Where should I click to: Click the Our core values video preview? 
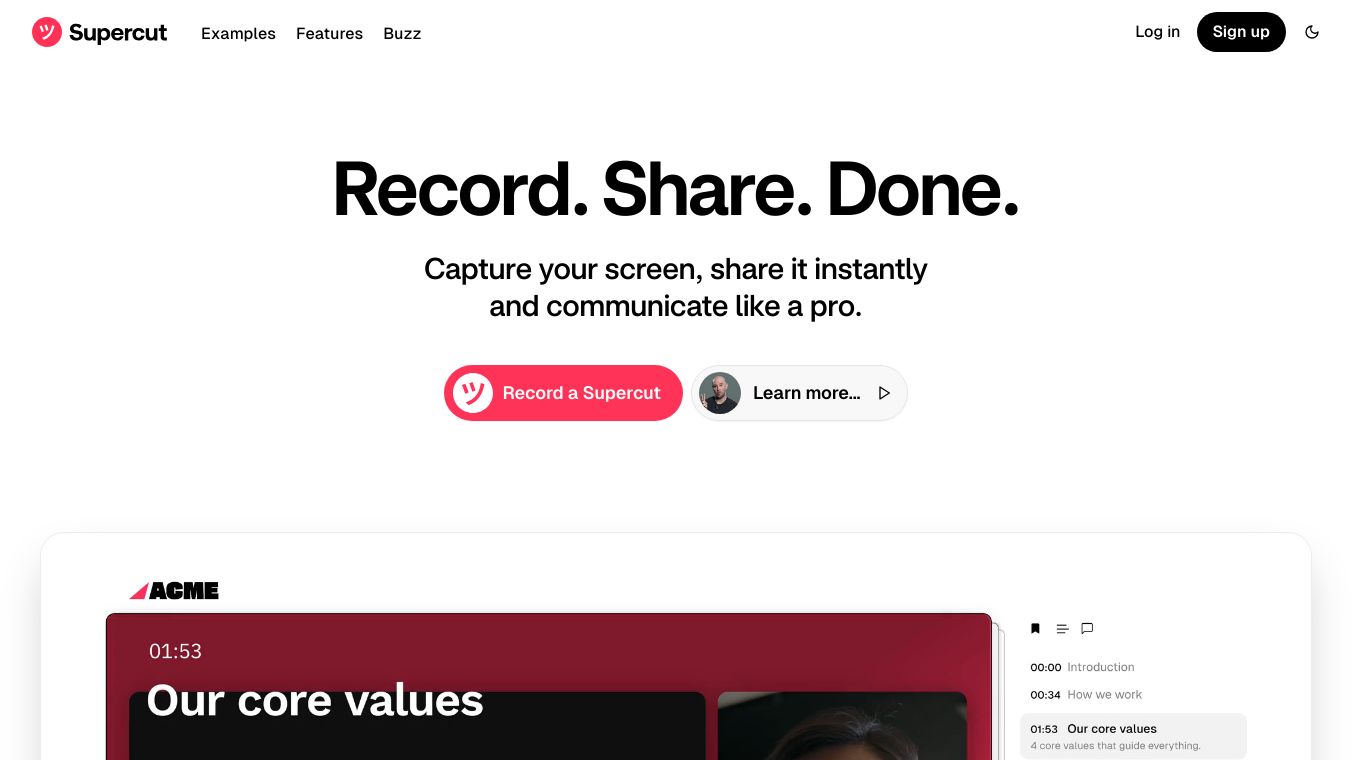(549, 687)
